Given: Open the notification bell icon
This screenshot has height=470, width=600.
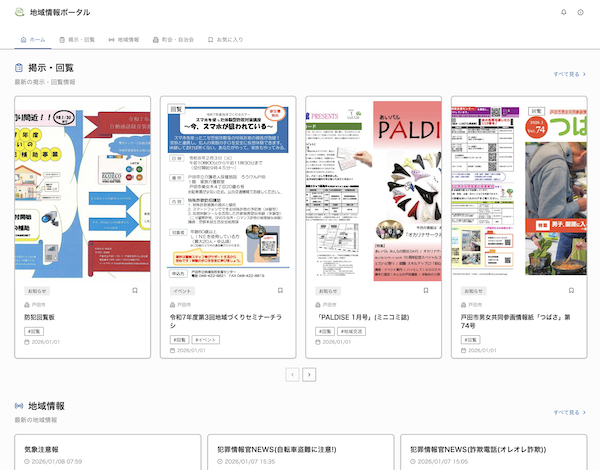Looking at the screenshot, I should coord(564,12).
